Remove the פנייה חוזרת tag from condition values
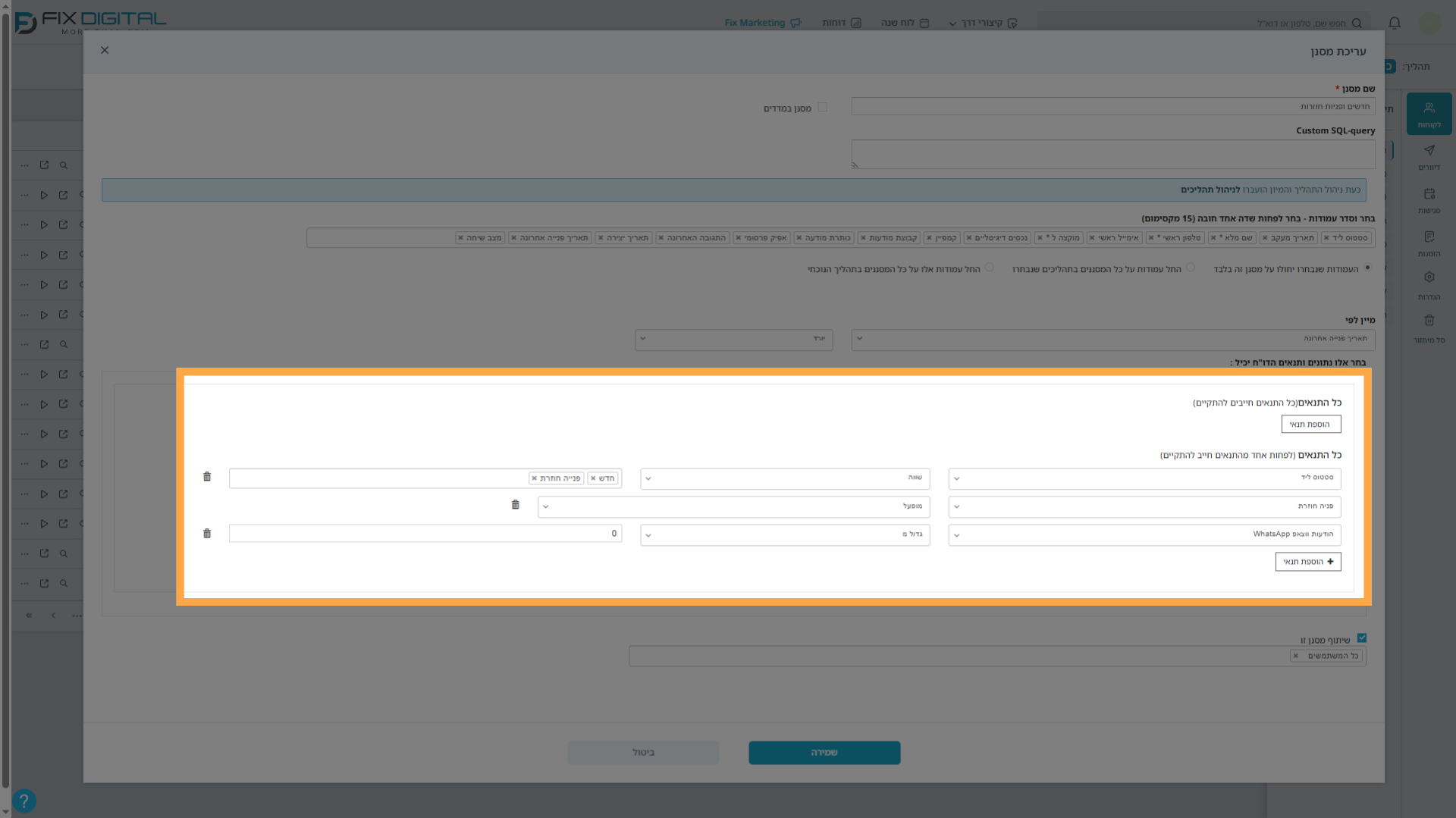The image size is (1456, 818). coord(534,478)
